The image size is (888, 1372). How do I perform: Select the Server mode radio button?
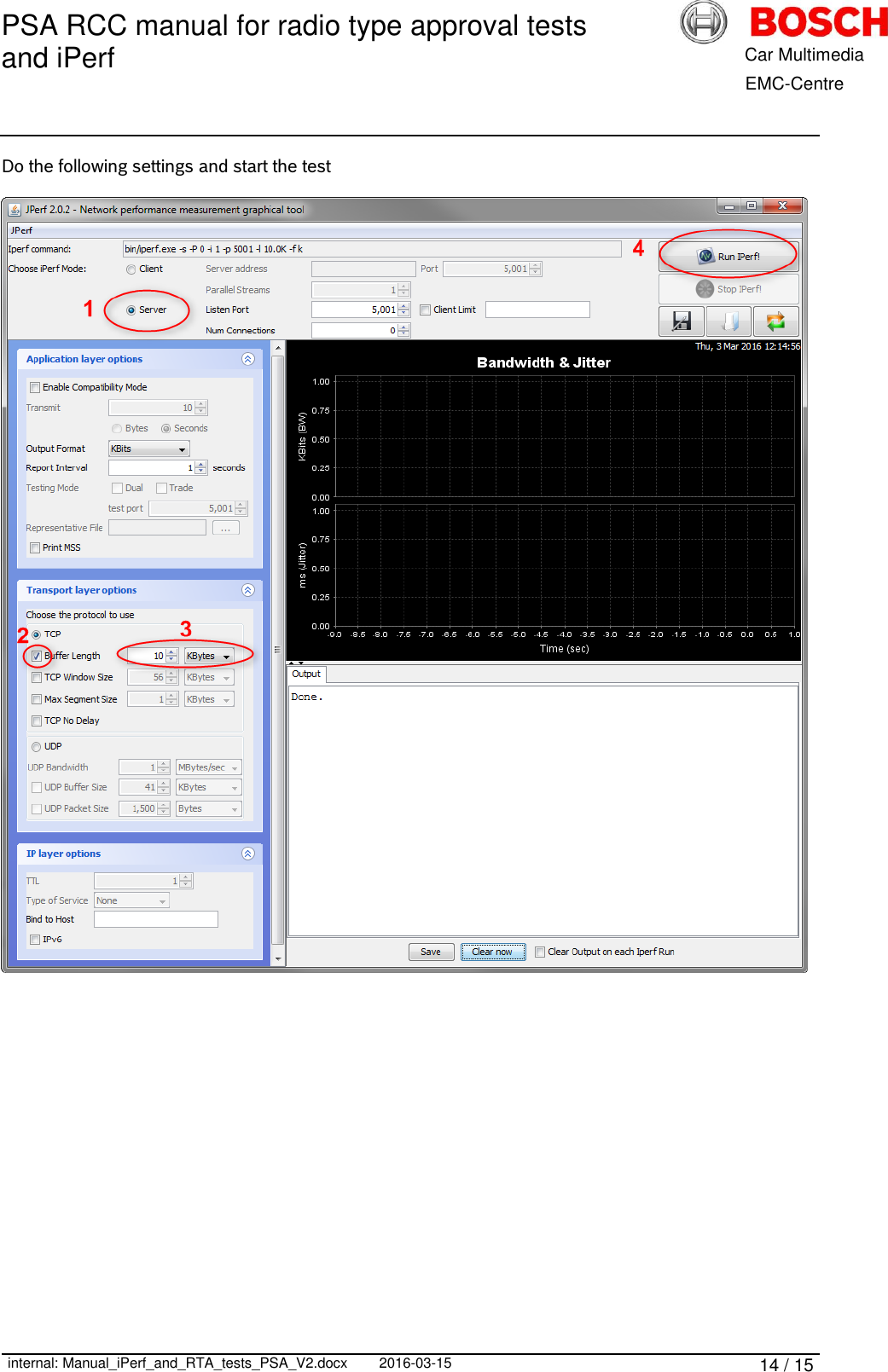(x=131, y=310)
